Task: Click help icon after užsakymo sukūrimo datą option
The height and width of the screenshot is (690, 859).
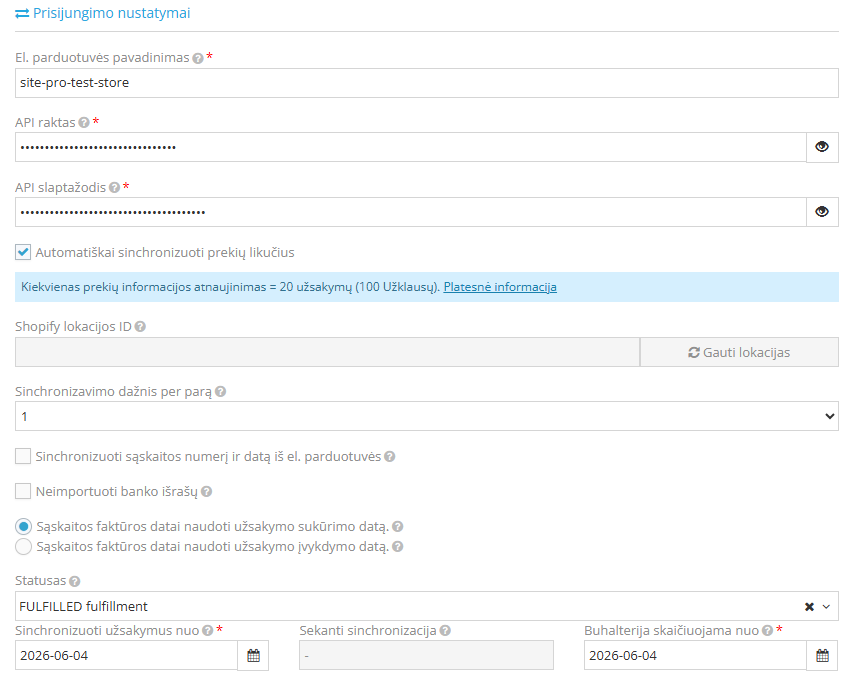Action: (x=398, y=527)
